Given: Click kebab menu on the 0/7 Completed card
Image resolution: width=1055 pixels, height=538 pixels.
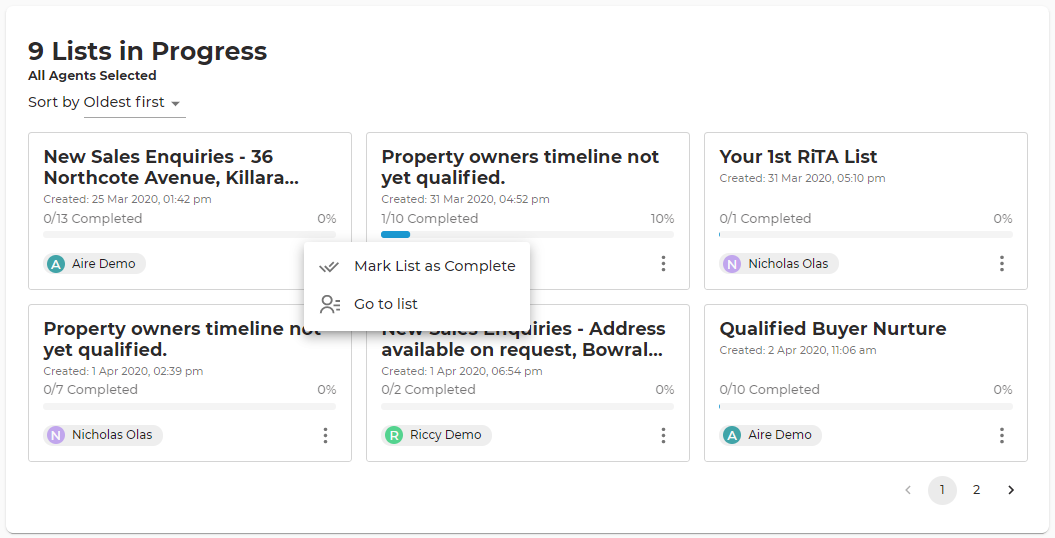Looking at the screenshot, I should click(325, 435).
